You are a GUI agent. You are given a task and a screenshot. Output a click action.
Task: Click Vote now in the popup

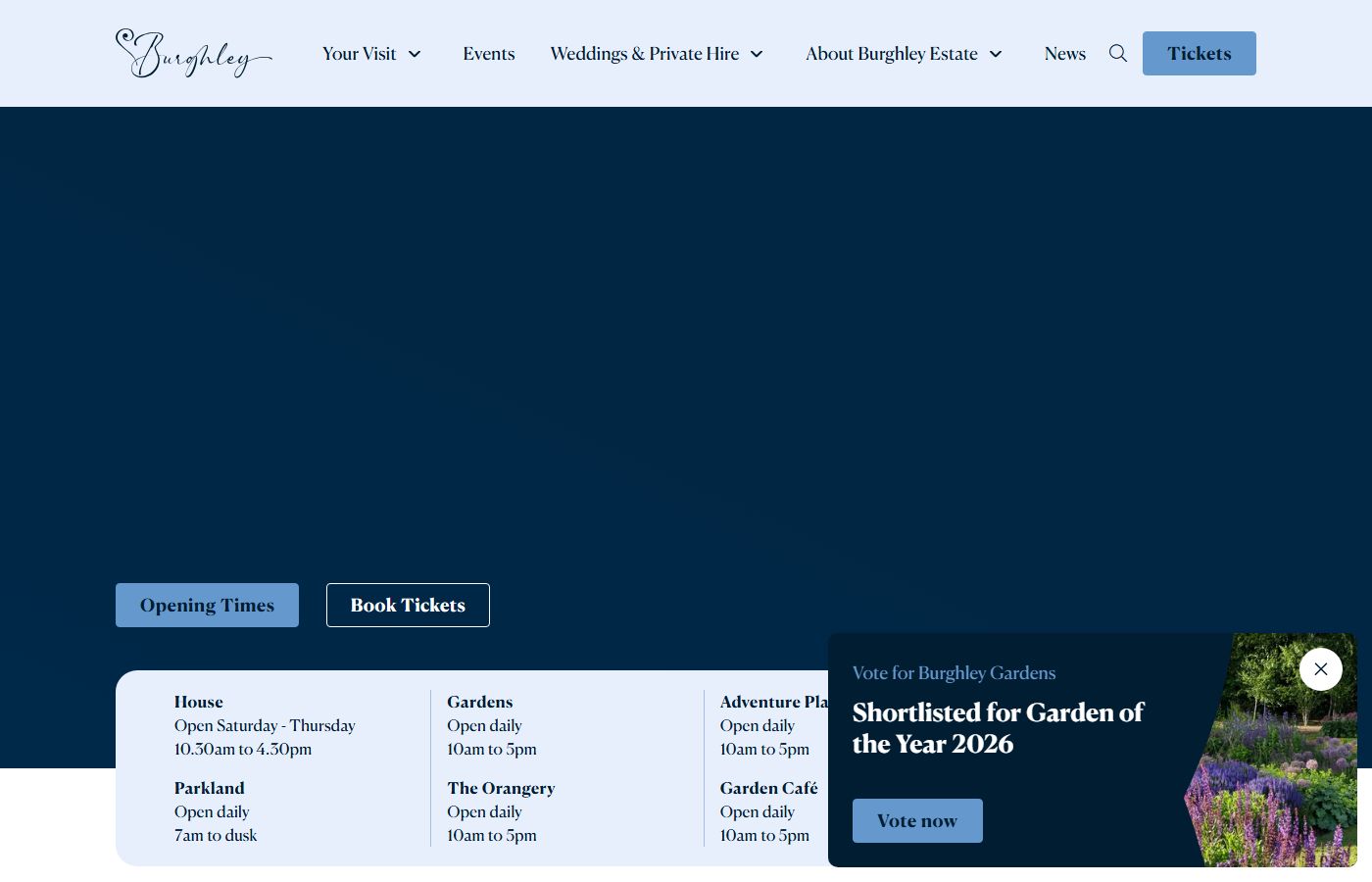tap(917, 820)
